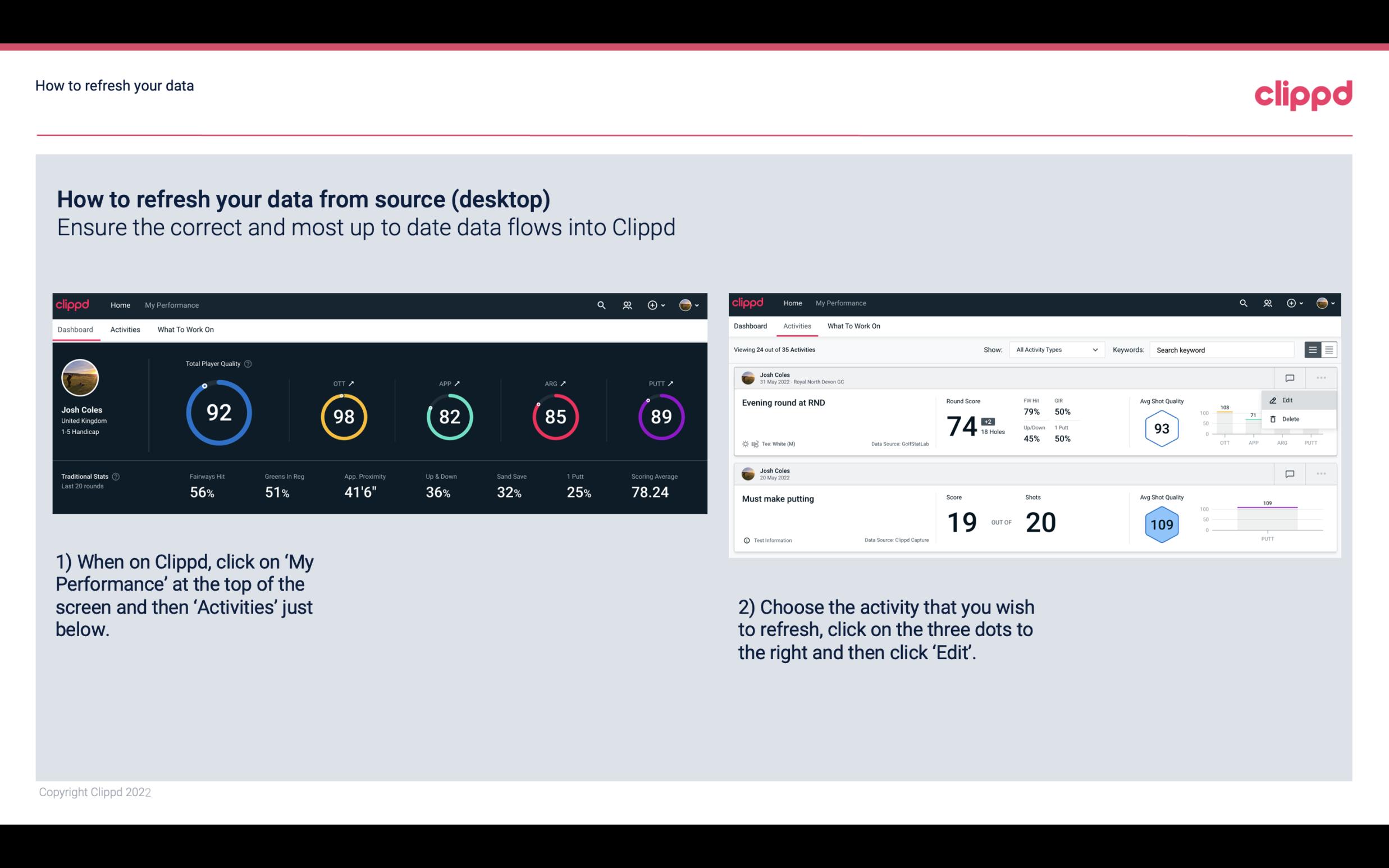The image size is (1389, 868).
Task: Click Delete option in activity context menu
Action: pyautogui.click(x=1290, y=418)
